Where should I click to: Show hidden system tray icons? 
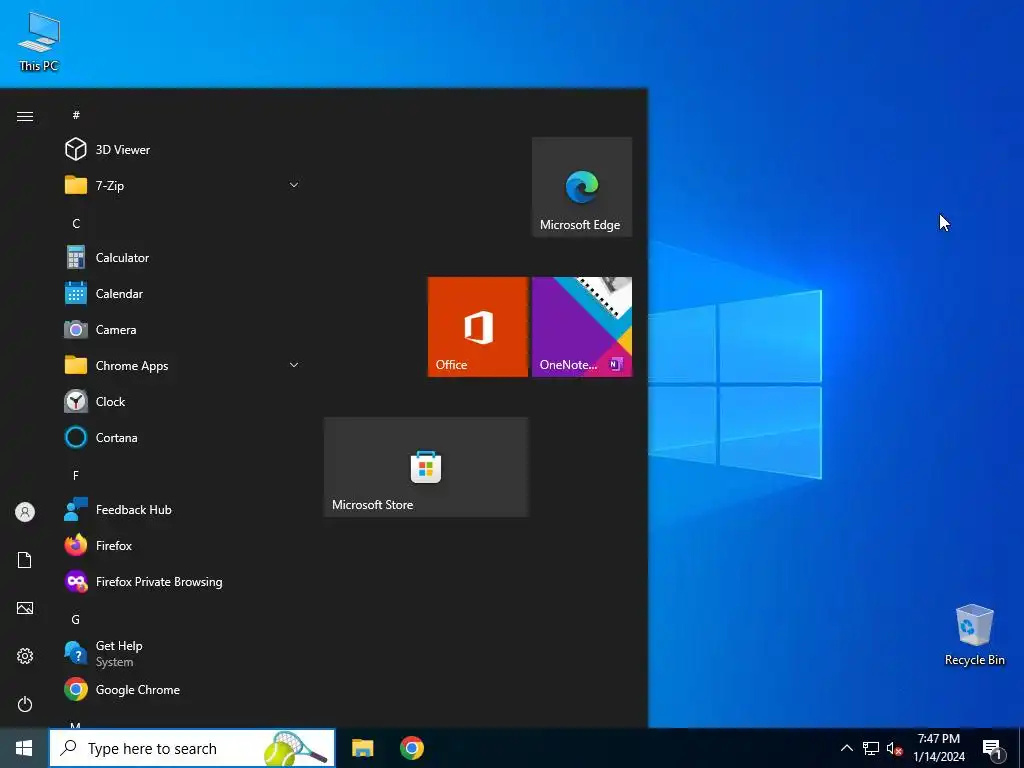846,748
